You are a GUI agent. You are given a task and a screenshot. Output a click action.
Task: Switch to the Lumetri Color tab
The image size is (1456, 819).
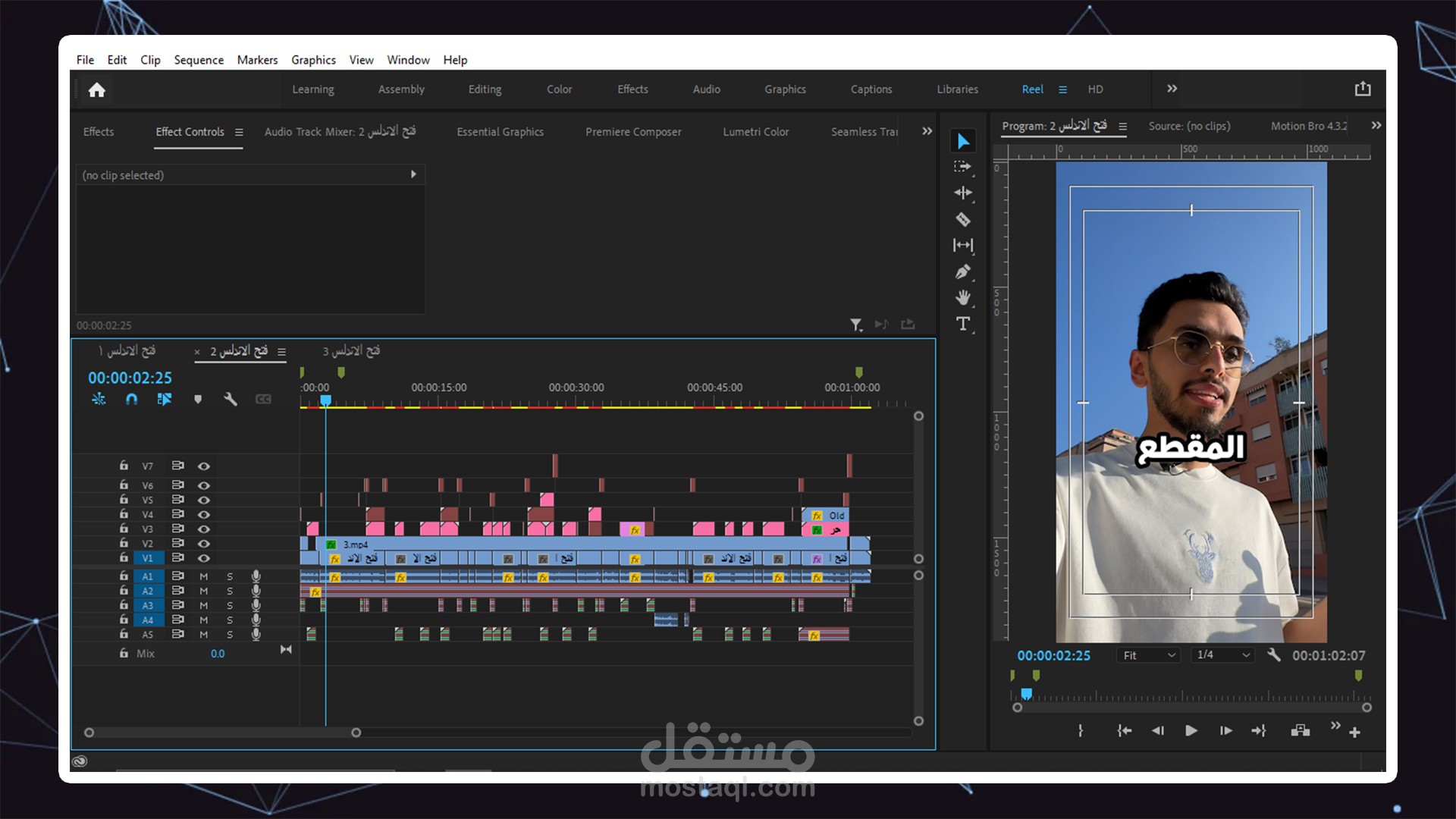coord(755,132)
